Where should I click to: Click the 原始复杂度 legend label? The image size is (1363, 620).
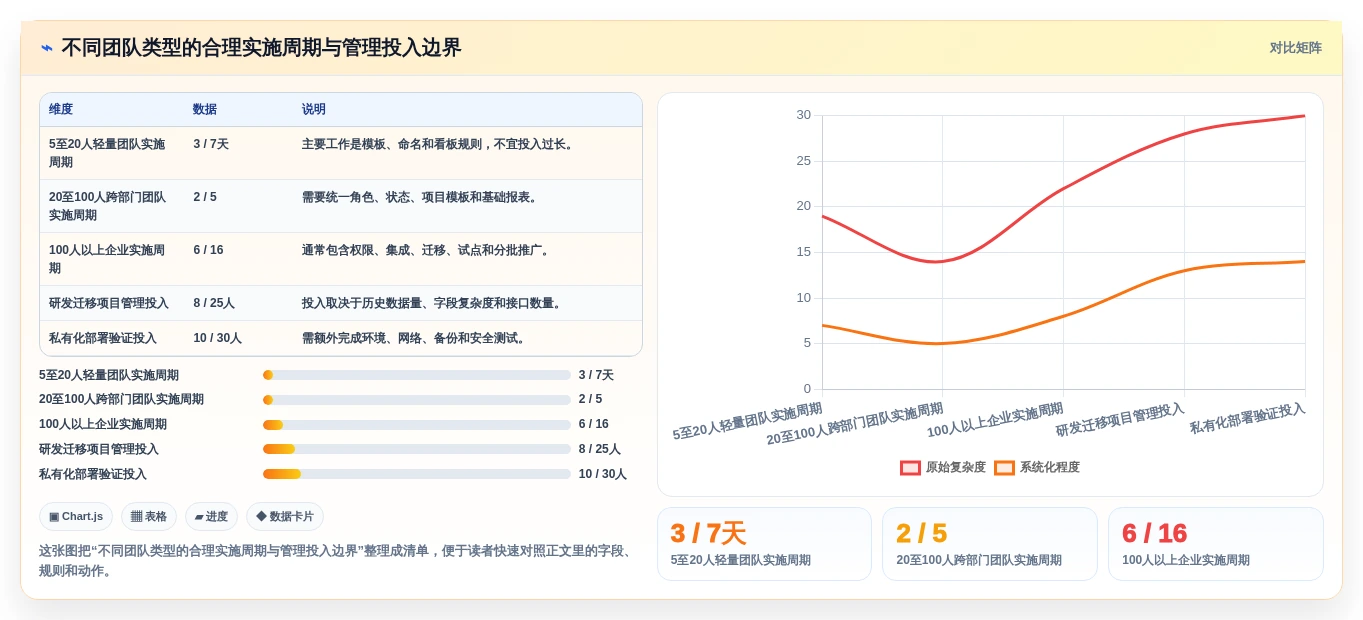point(955,467)
